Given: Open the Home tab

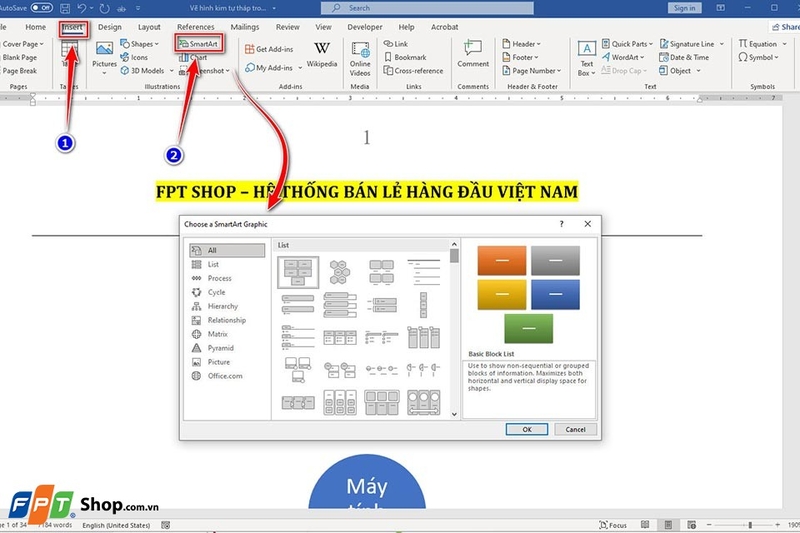Looking at the screenshot, I should (x=35, y=27).
